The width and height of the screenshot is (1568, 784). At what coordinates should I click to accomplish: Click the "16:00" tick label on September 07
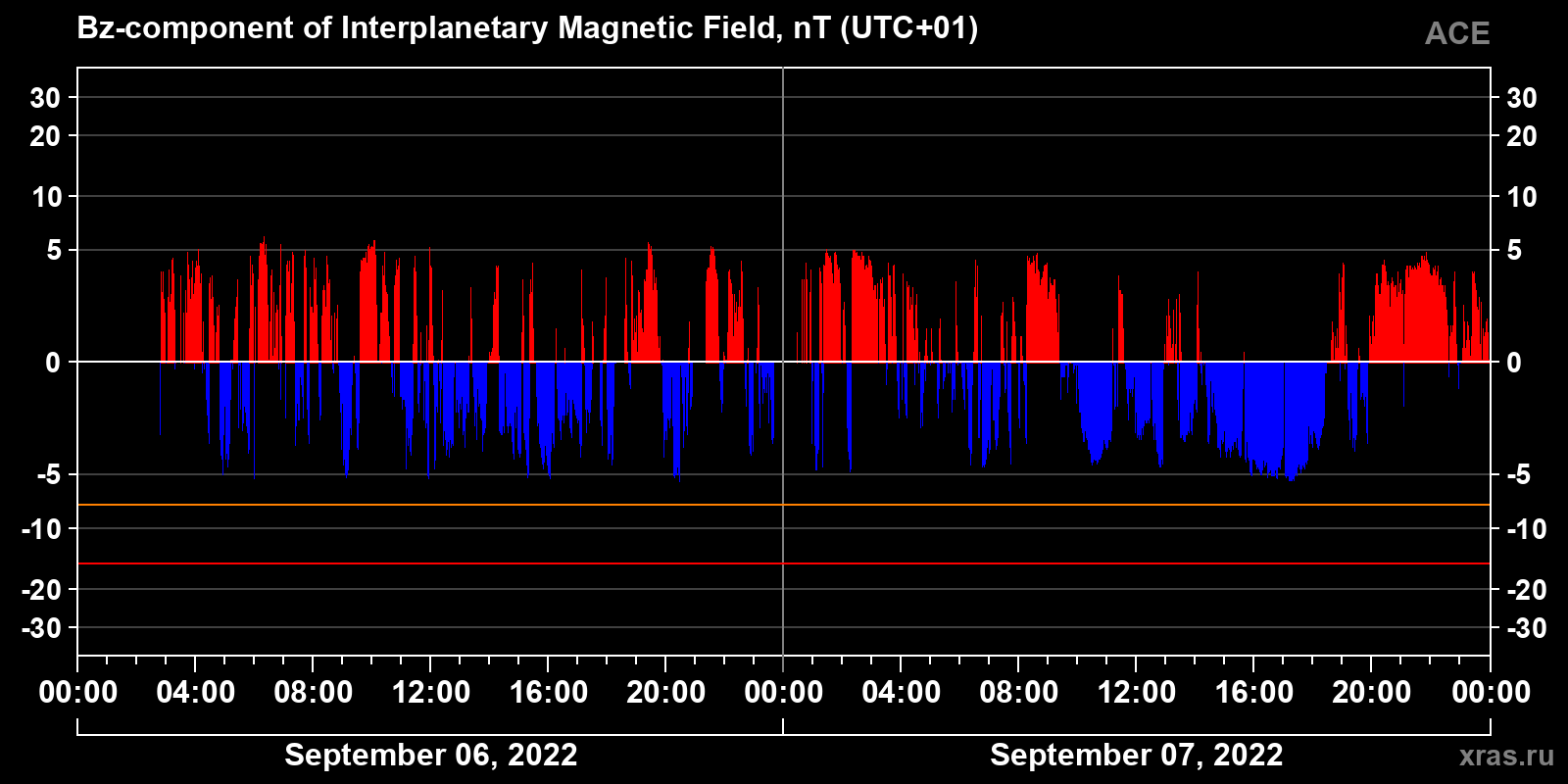click(x=1254, y=692)
